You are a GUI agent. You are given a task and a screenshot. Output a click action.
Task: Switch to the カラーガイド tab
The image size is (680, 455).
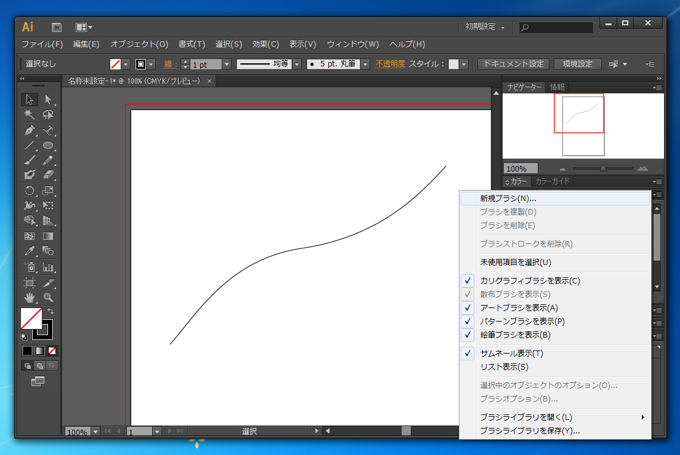point(552,181)
